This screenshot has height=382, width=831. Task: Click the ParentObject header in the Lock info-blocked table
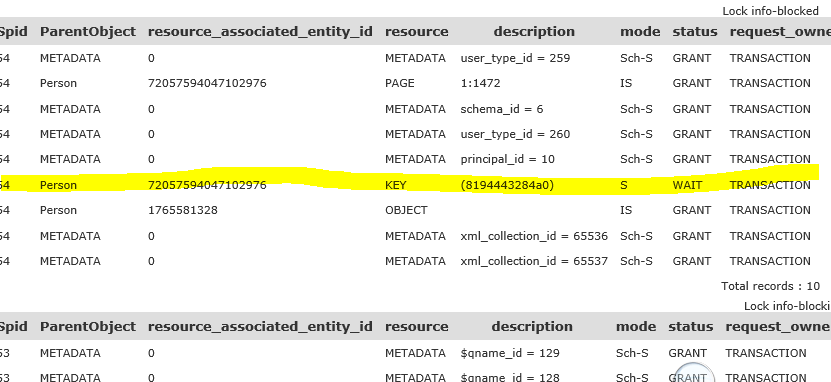click(x=88, y=32)
